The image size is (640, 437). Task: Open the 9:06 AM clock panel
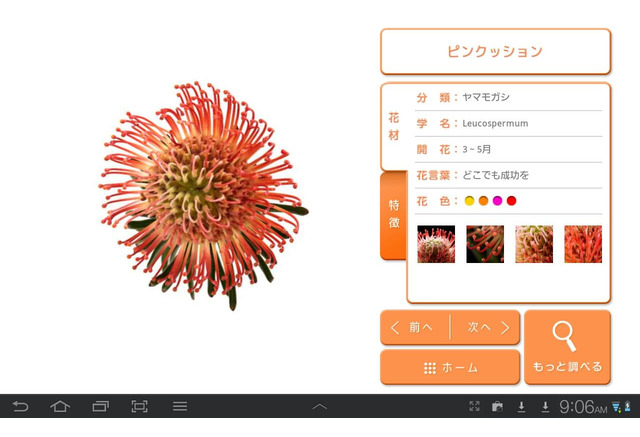point(583,407)
